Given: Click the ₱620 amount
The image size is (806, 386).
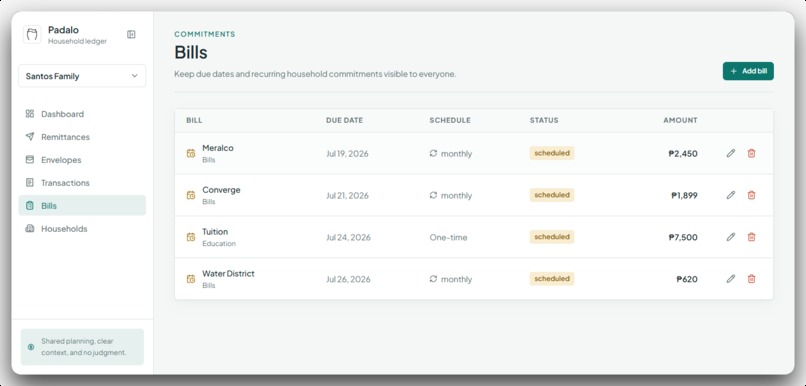Looking at the screenshot, I should pos(687,280).
